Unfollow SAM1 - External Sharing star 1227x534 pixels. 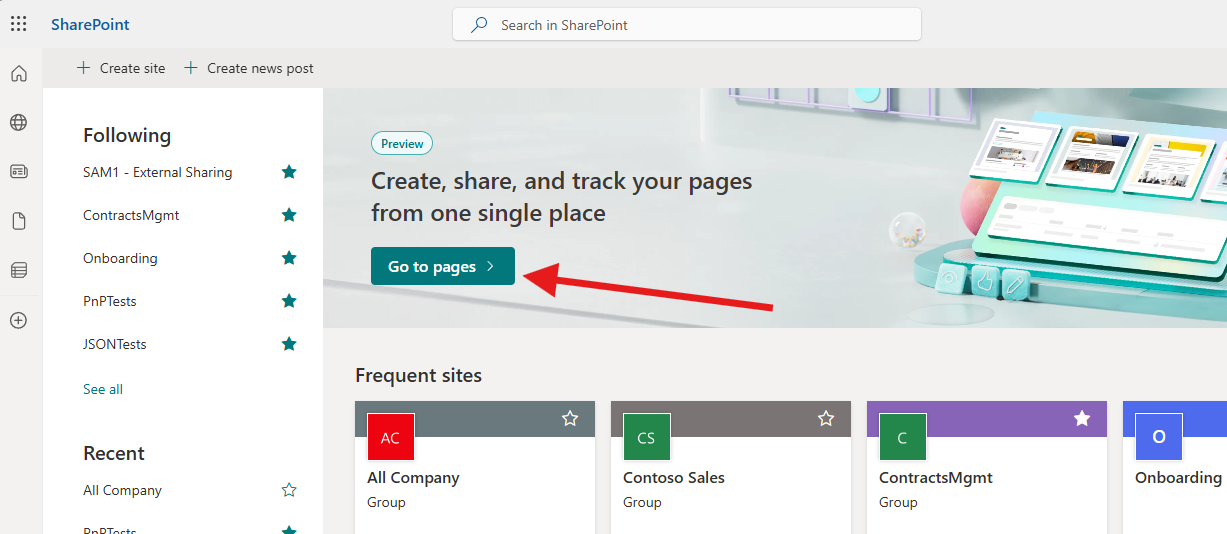(x=289, y=172)
